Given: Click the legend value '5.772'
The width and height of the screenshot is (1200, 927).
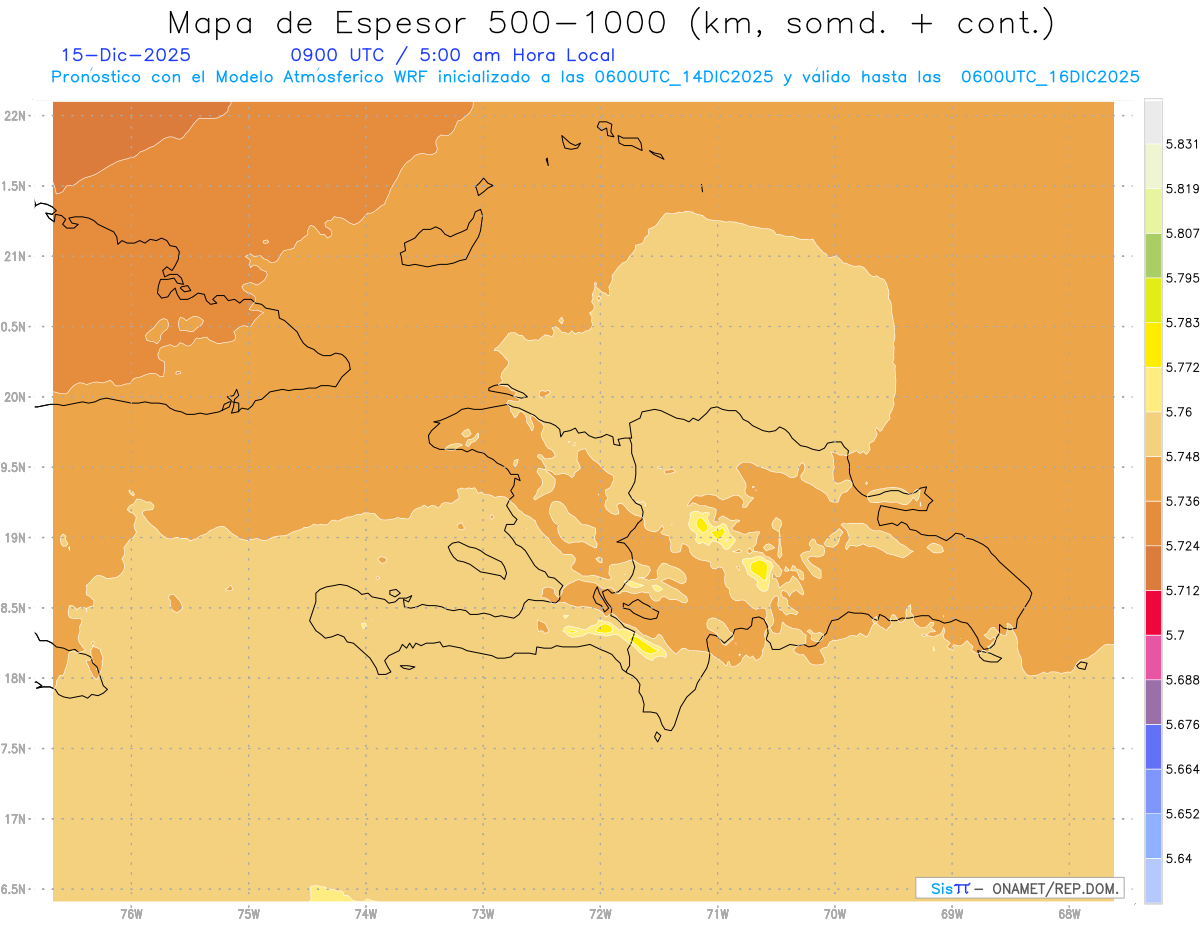Looking at the screenshot, I should [1182, 367].
